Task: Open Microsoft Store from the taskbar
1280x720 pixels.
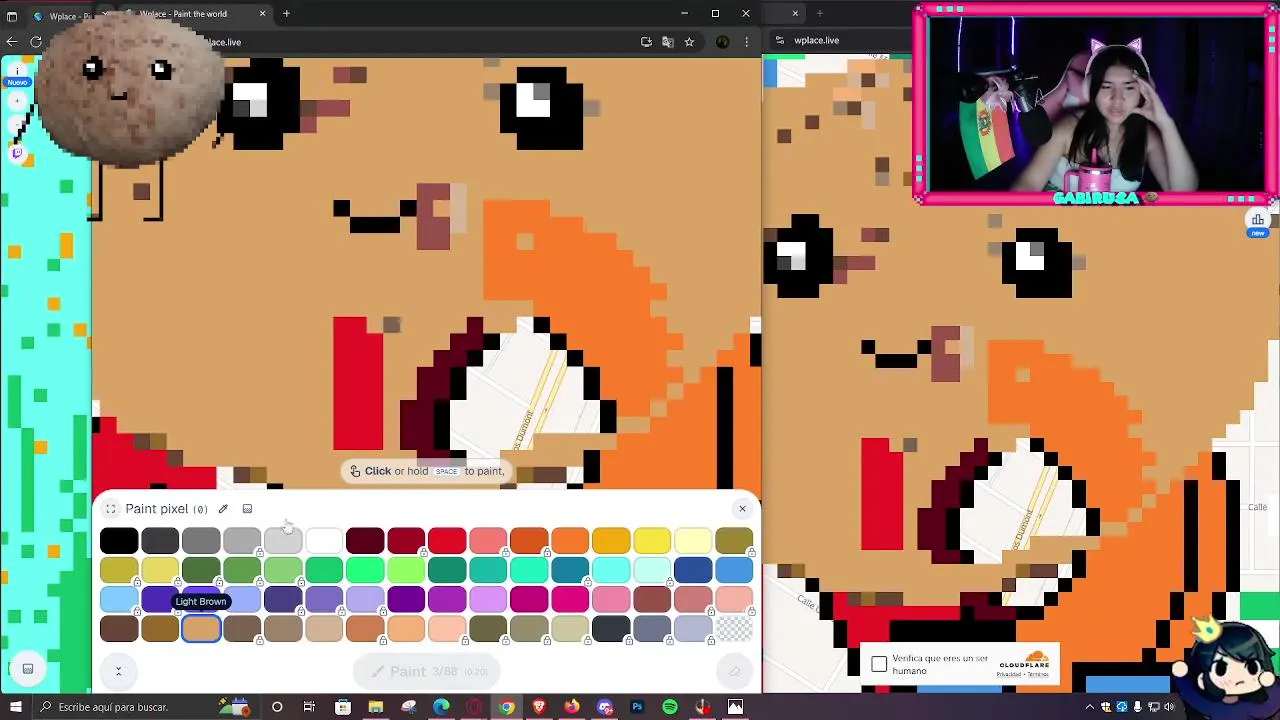Action: click(343, 707)
